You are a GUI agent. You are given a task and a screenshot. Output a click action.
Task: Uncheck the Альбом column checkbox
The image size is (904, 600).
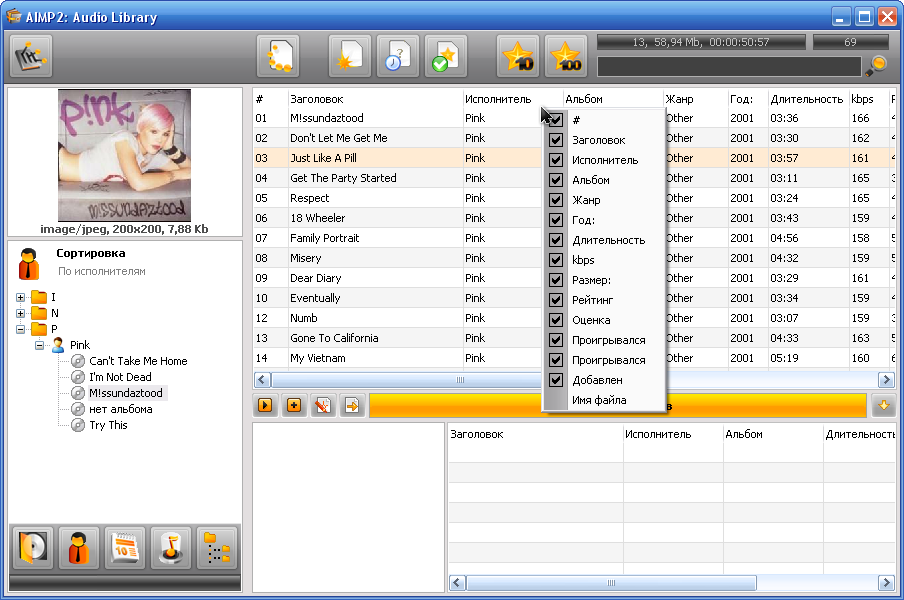pos(556,180)
